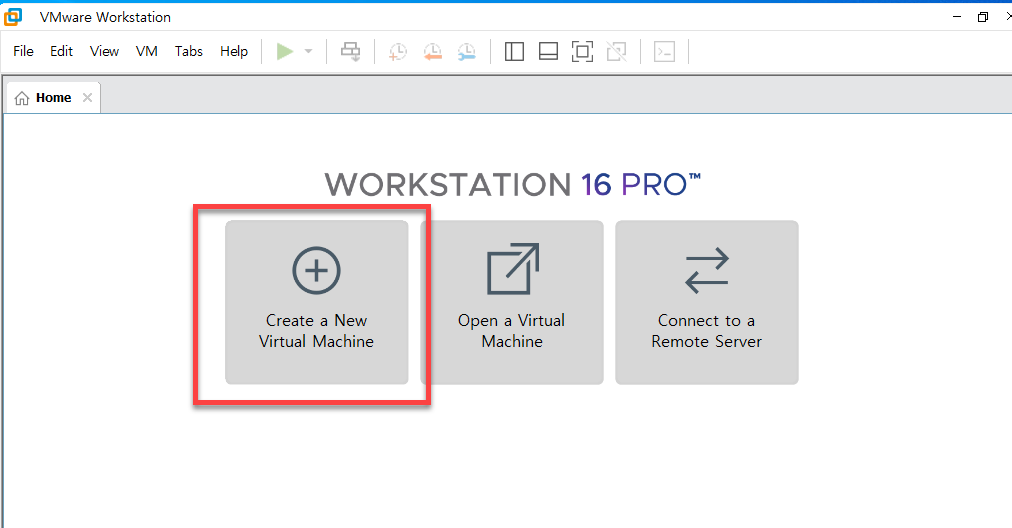Viewport: 1012px width, 528px height.
Task: Enter full screen mode icon
Action: [582, 52]
